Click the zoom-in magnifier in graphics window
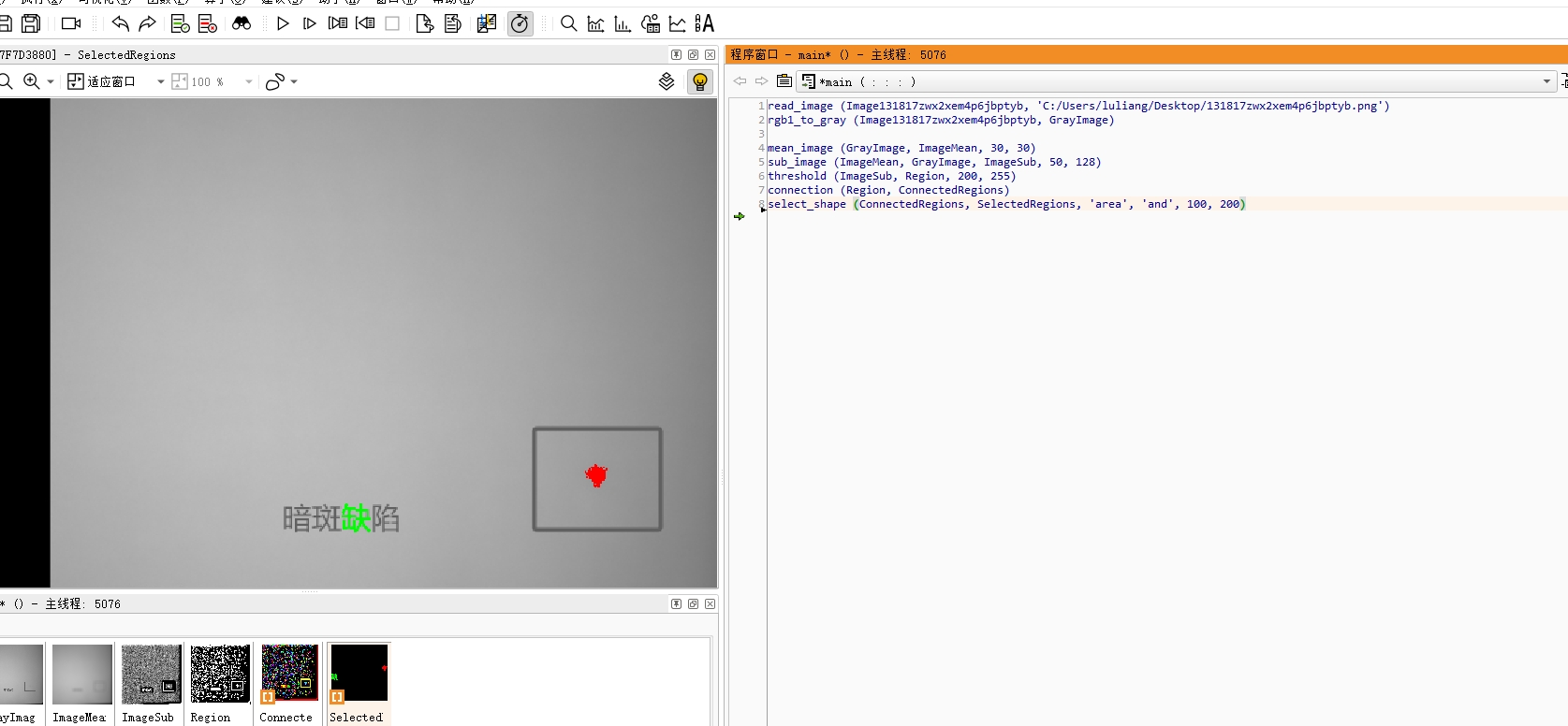The image size is (1568, 726). click(x=32, y=81)
